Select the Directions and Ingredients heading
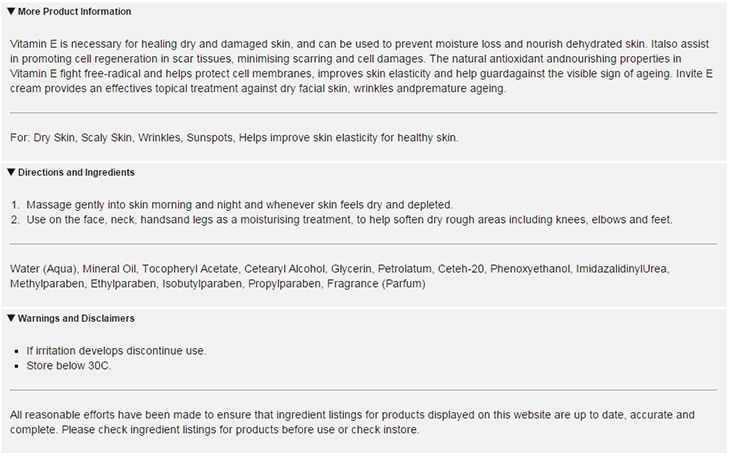 pos(76,173)
